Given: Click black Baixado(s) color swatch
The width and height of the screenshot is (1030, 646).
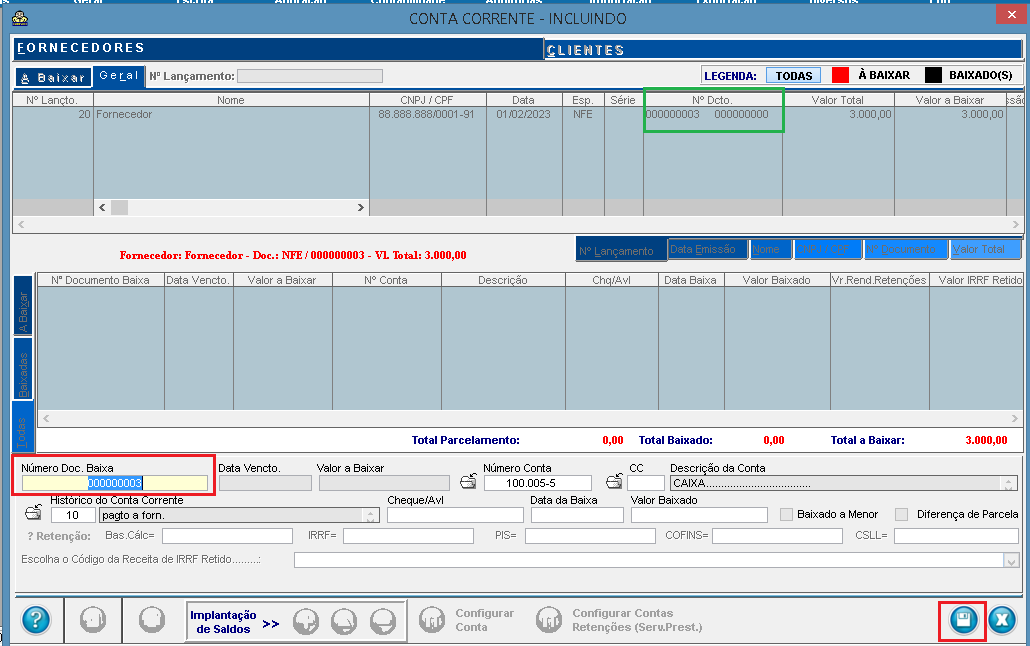Looking at the screenshot, I should 933,75.
